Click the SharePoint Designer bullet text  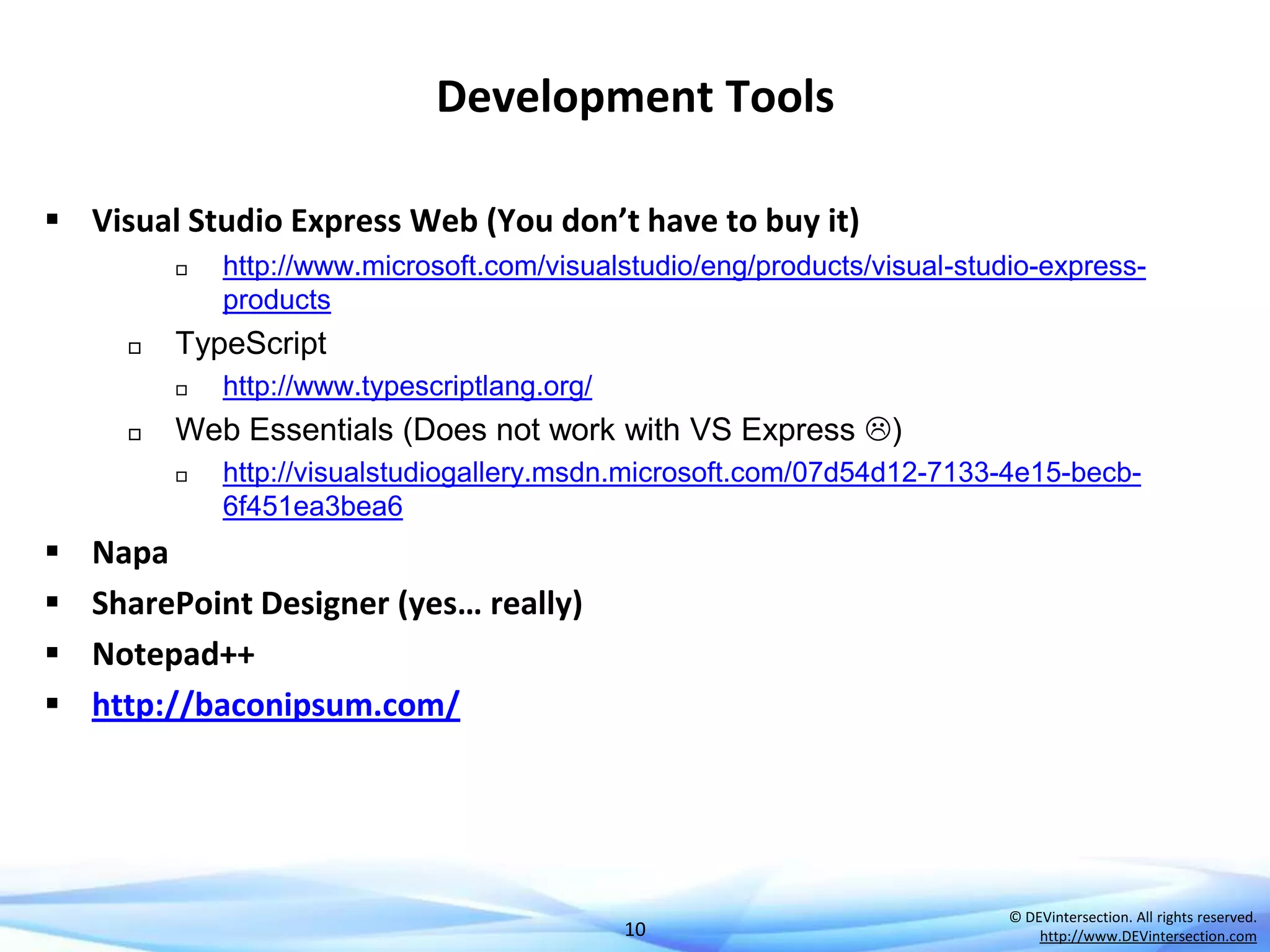point(337,604)
